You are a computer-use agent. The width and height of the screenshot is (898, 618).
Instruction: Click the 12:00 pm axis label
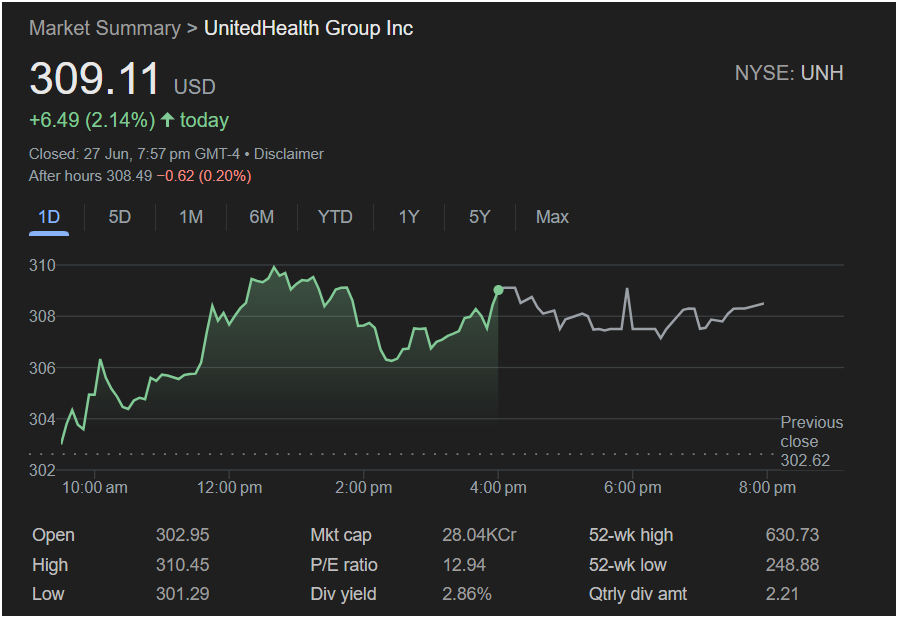[229, 487]
